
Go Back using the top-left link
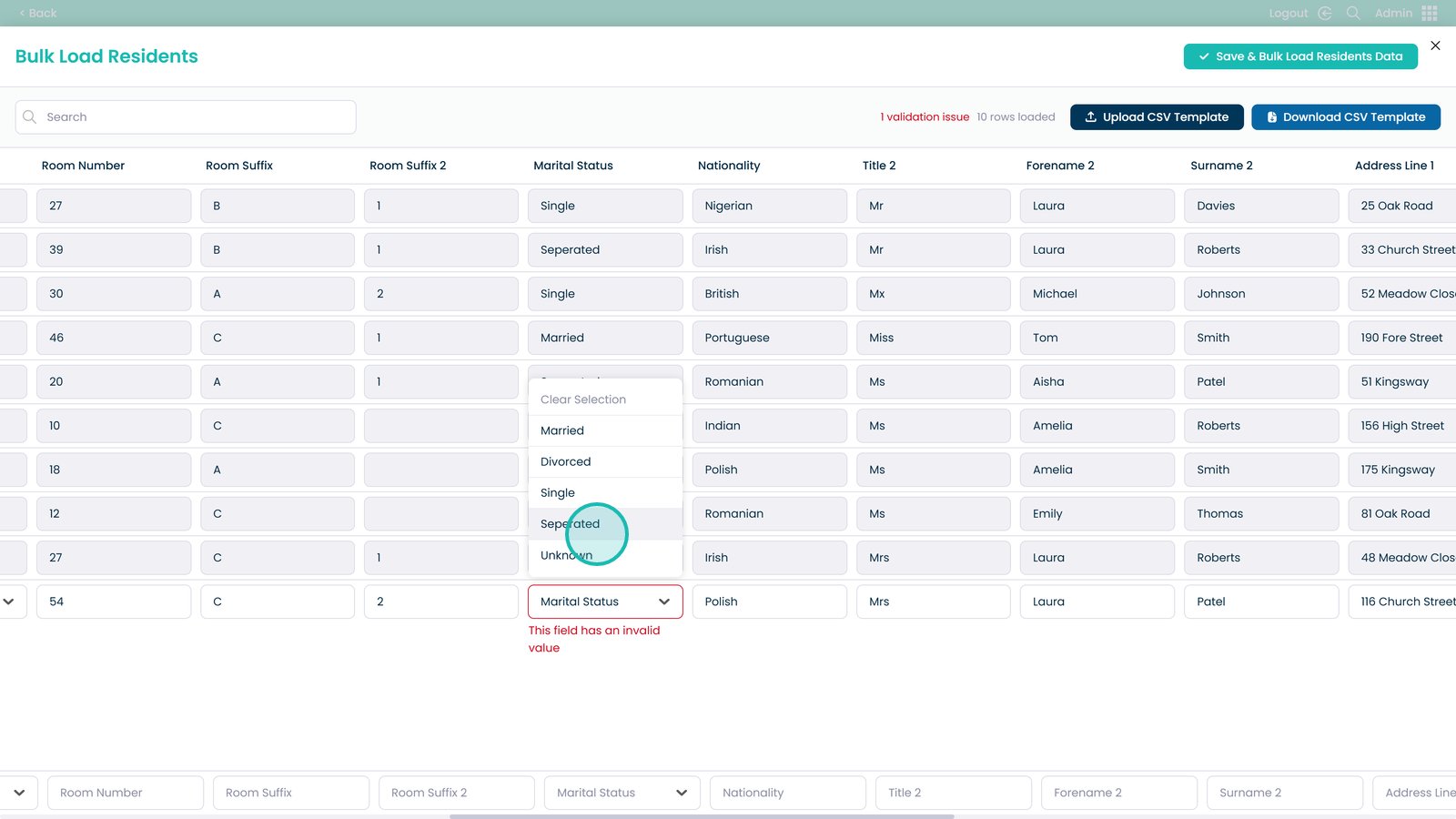[38, 13]
